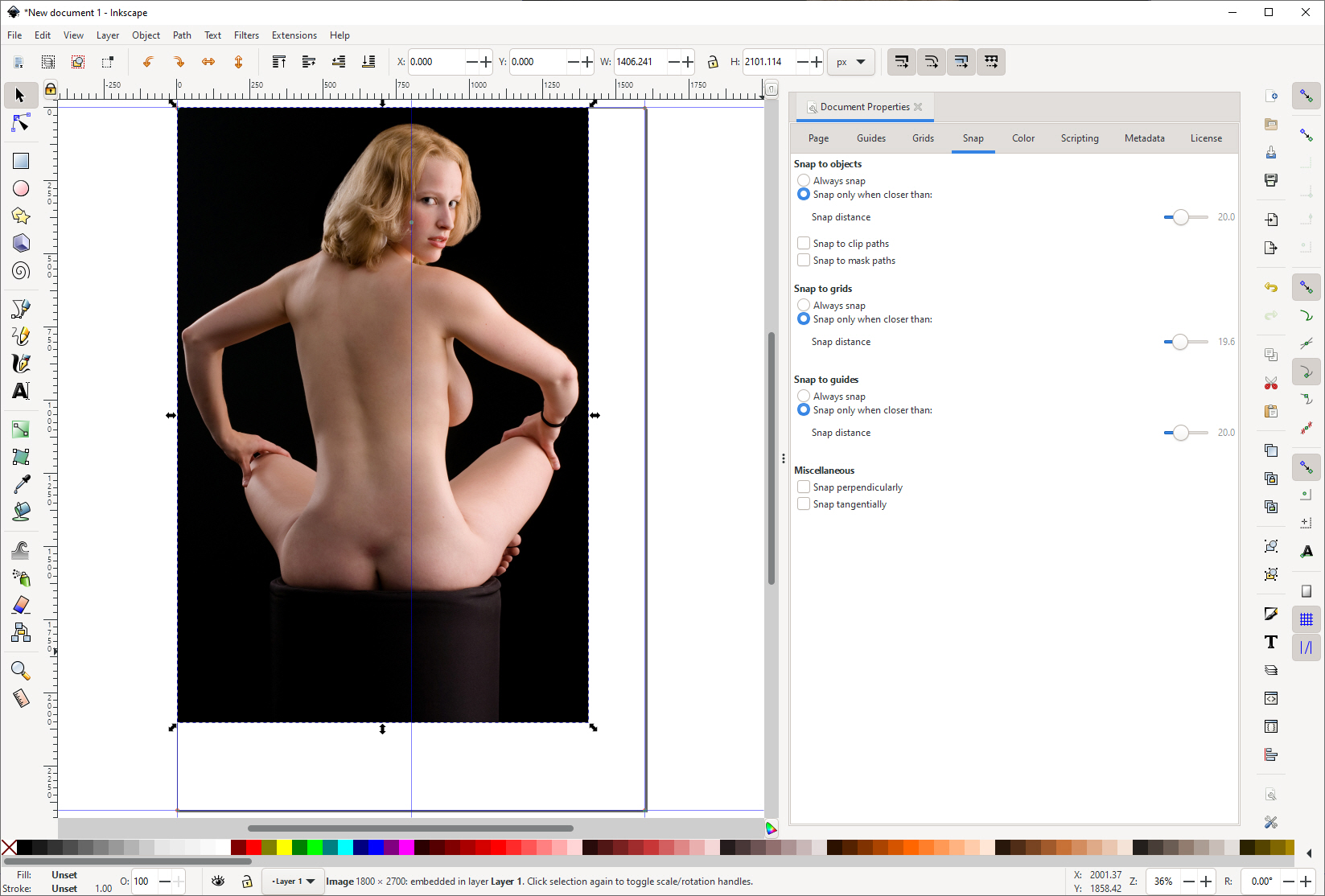Open the Layer 1 selector dropdown
The width and height of the screenshot is (1325, 896).
click(294, 882)
